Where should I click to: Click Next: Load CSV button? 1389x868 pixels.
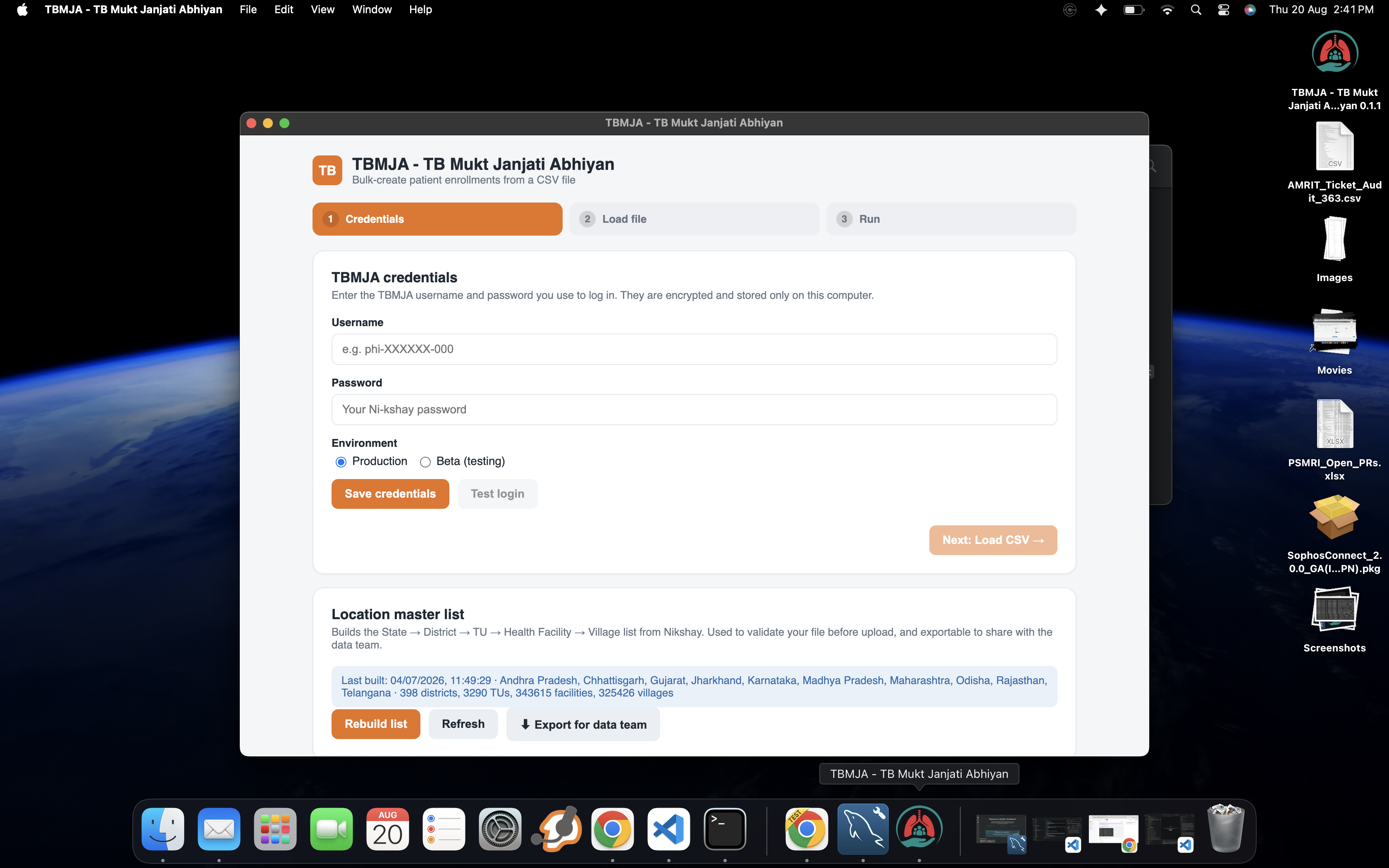click(993, 540)
